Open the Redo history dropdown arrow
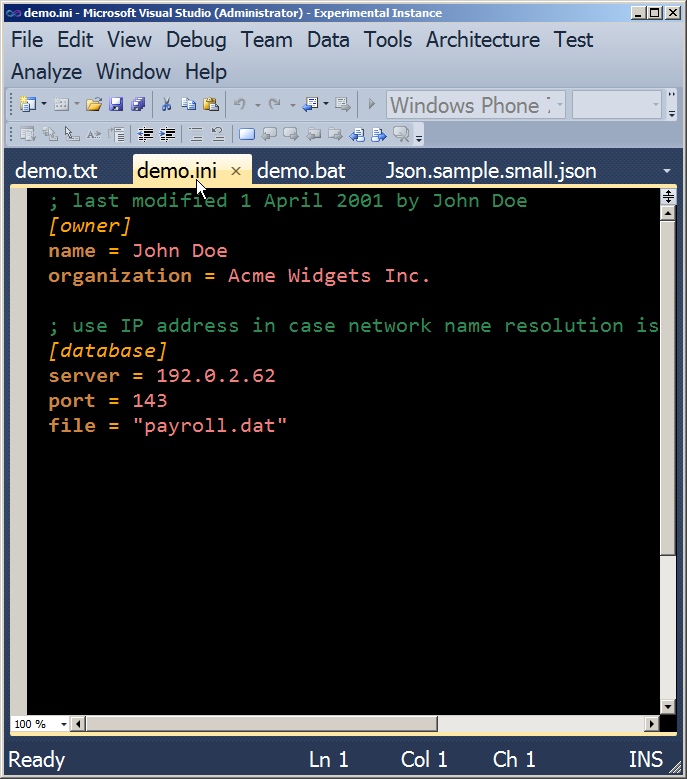The width and height of the screenshot is (687, 779). point(293,104)
